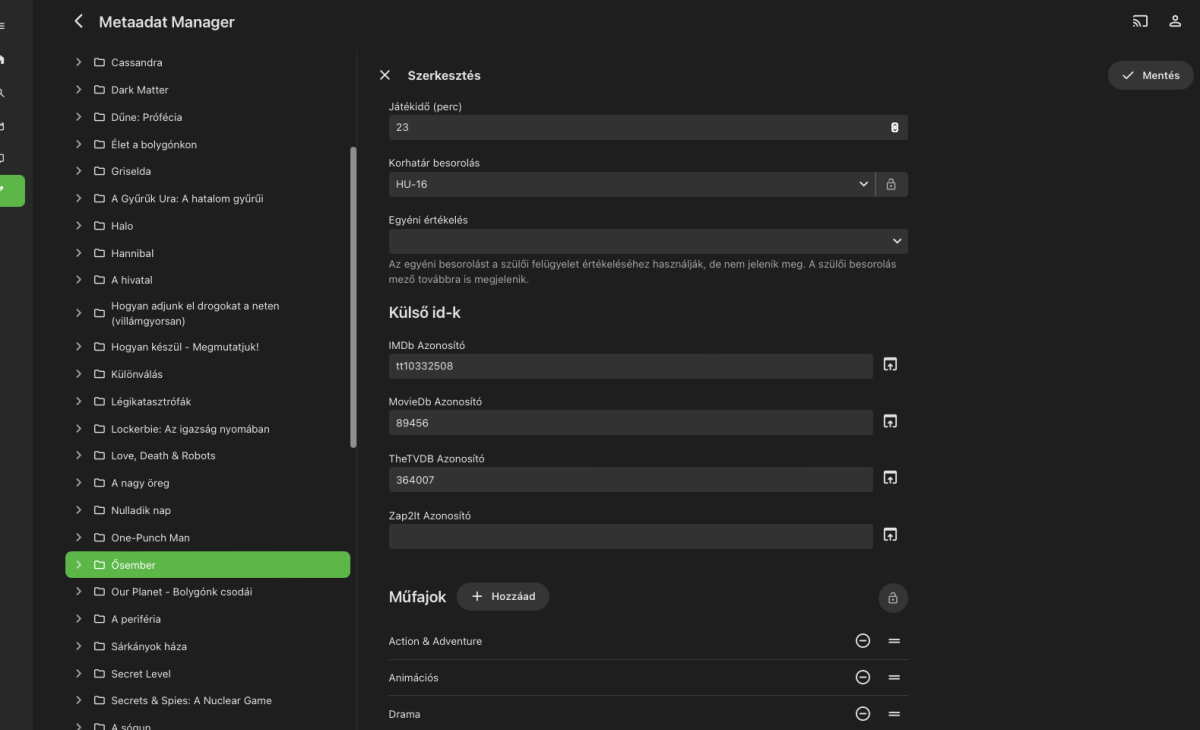
Task: Toggle lock on Korhatár besorolás field
Action: coord(890,184)
